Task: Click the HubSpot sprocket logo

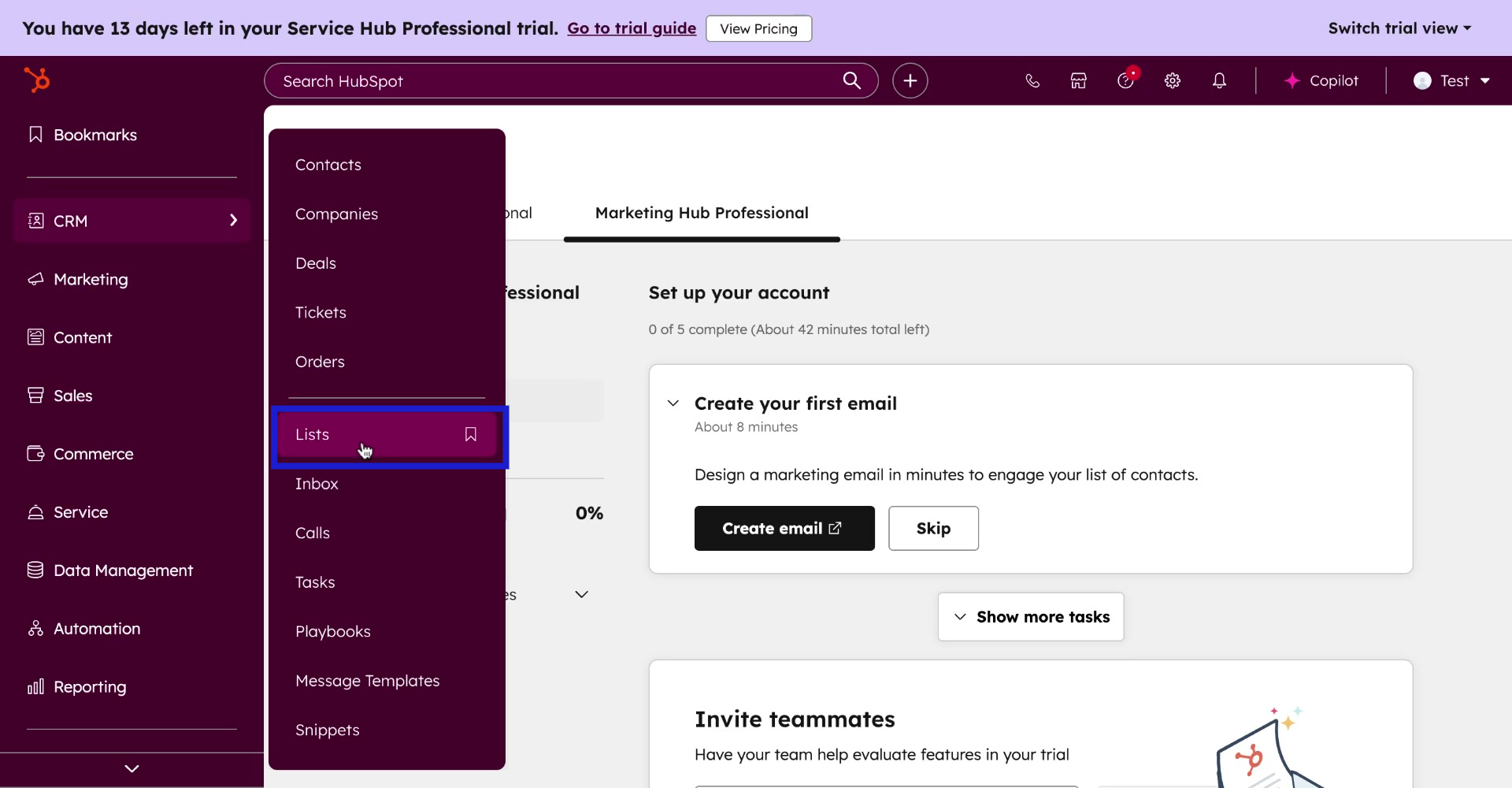Action: [x=36, y=80]
